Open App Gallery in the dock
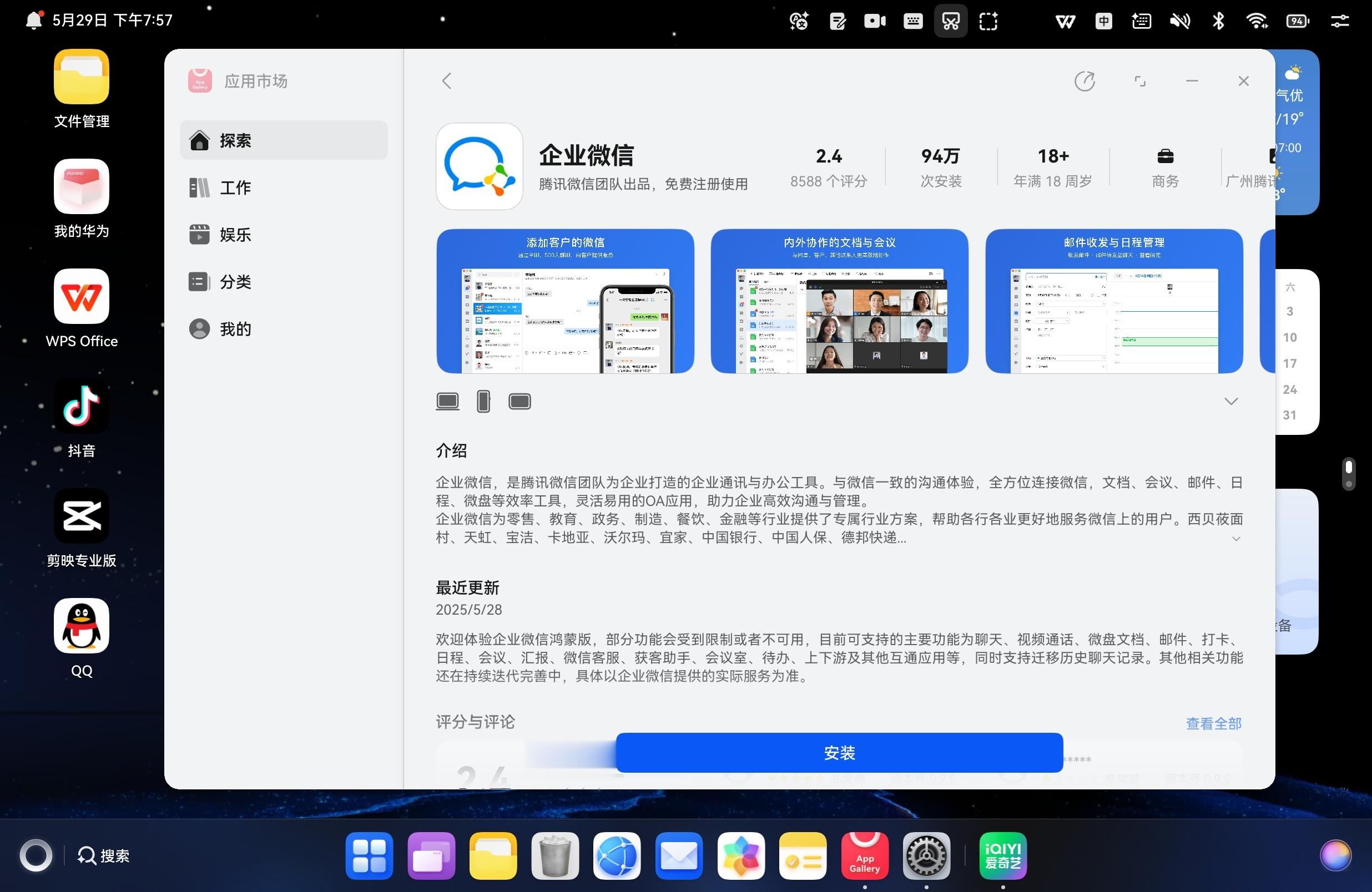The height and width of the screenshot is (892, 1372). [x=864, y=856]
